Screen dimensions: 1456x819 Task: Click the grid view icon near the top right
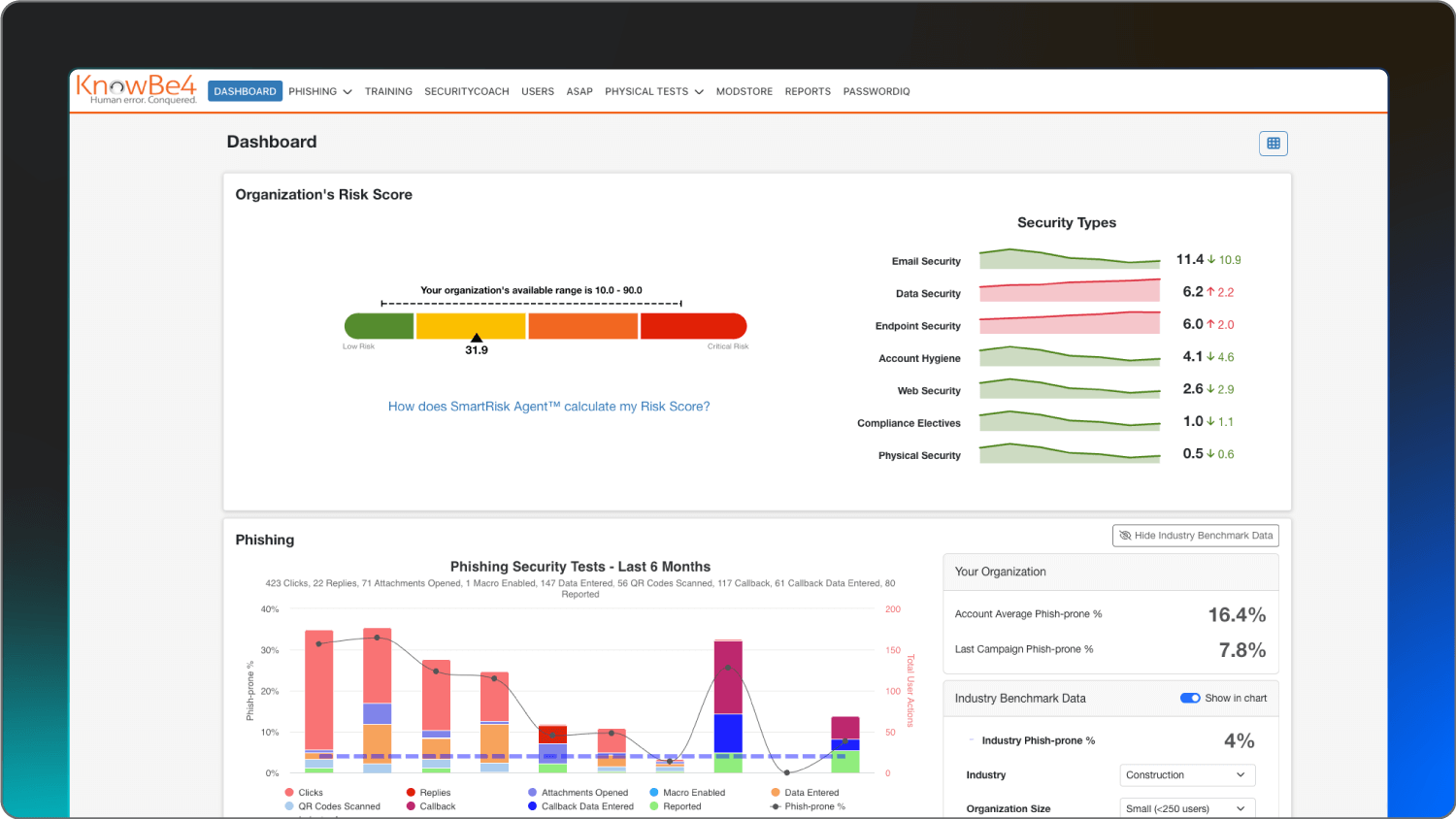coord(1273,143)
